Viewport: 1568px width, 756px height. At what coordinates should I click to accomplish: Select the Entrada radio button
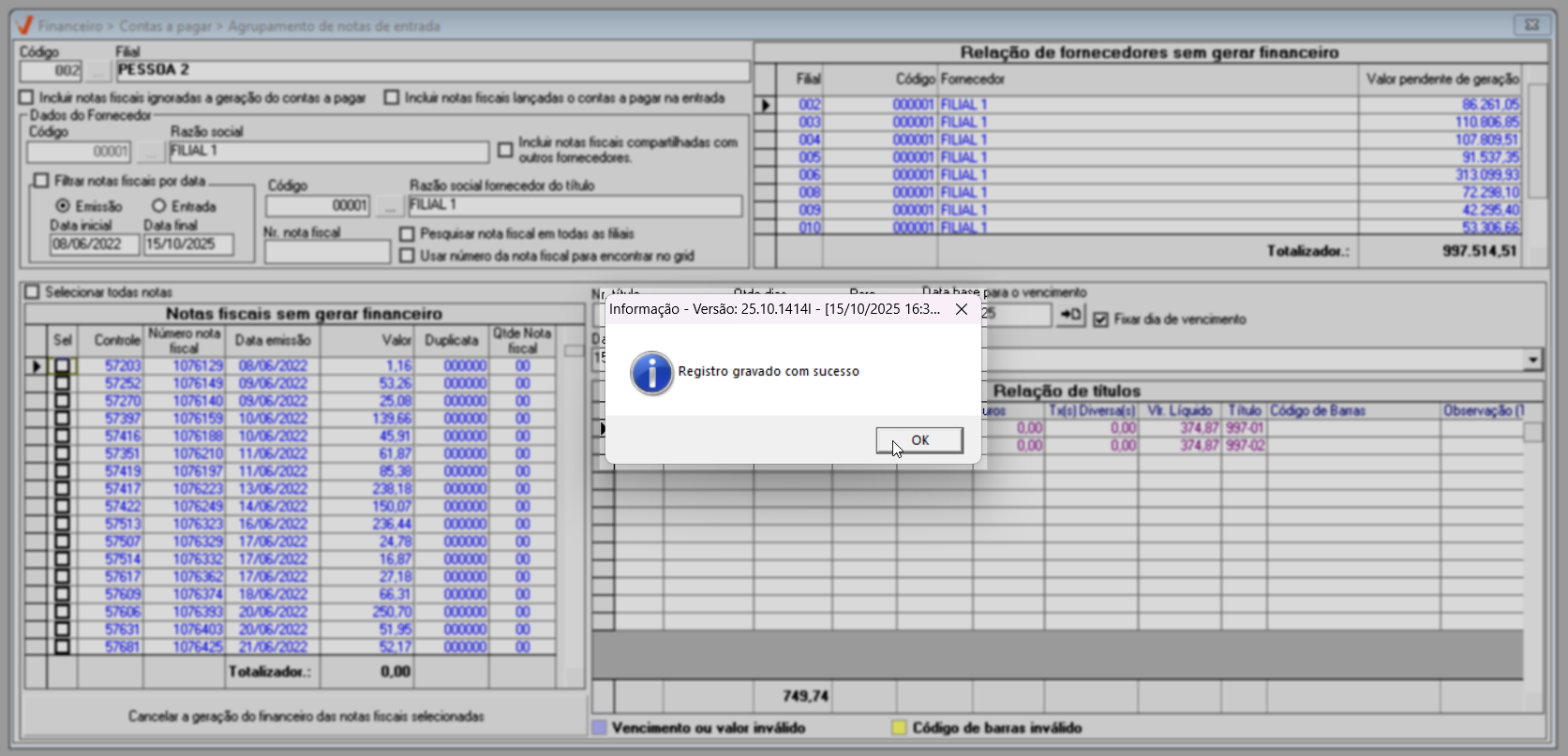pos(158,206)
